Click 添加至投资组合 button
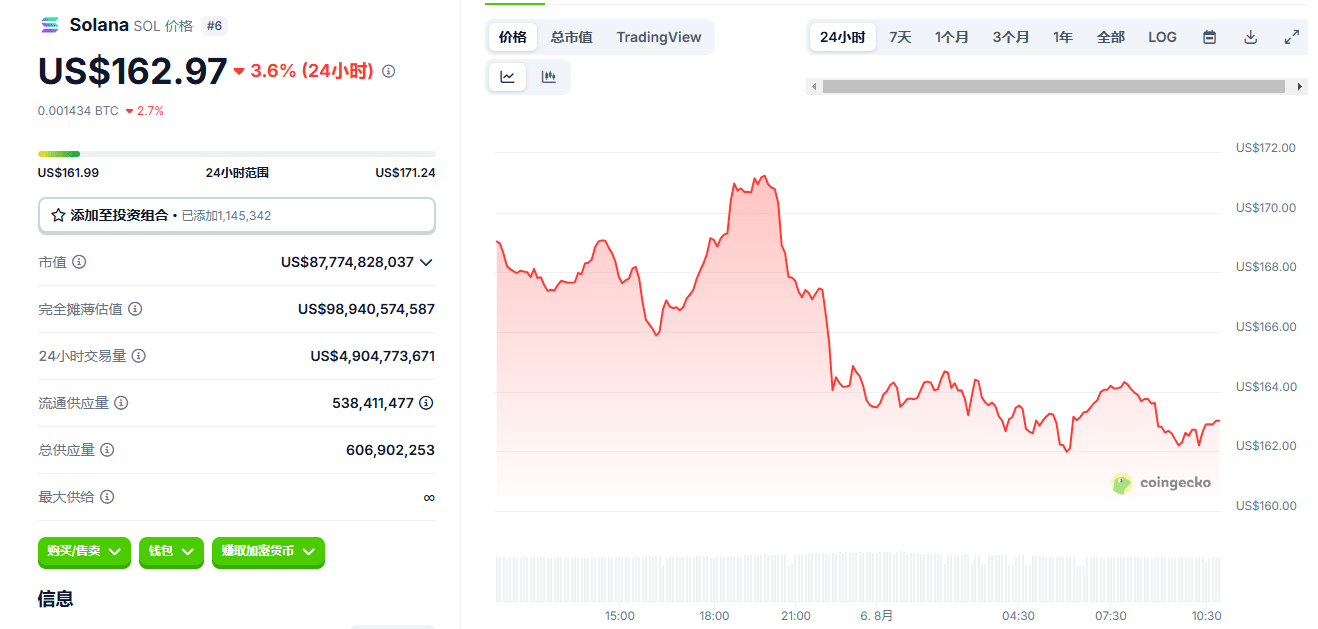This screenshot has height=629, width=1318. (237, 215)
